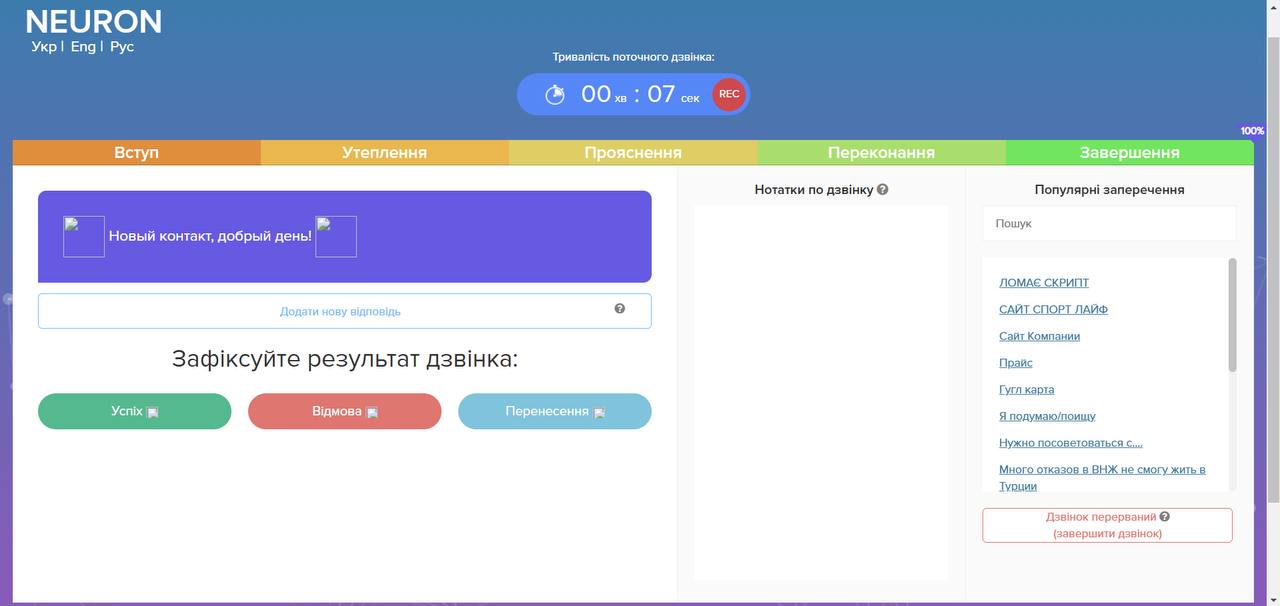Click the Популярні заперечення heading

[1109, 189]
